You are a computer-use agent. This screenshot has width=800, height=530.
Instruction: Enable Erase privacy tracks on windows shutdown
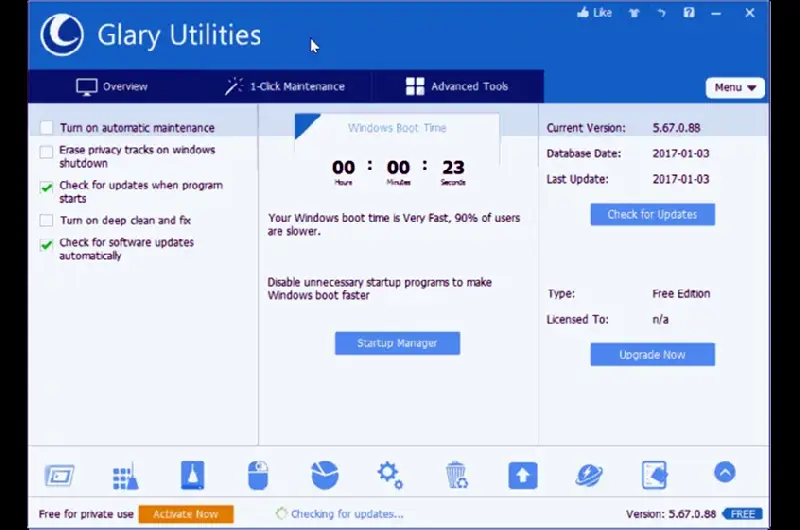pos(46,152)
